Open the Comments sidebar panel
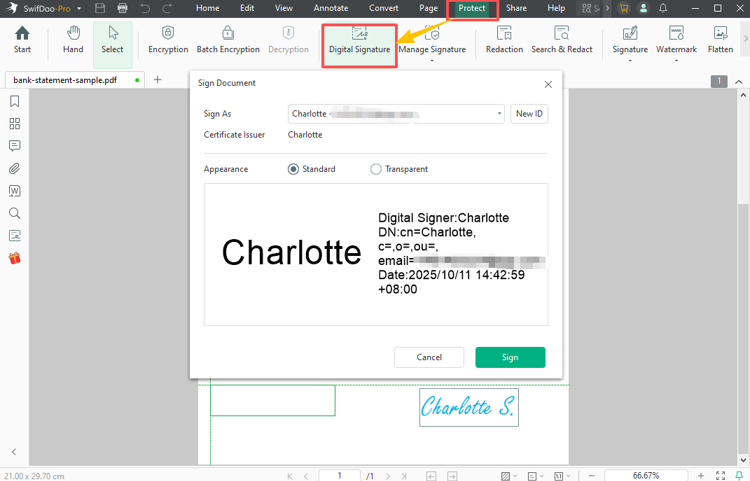Image resolution: width=750 pixels, height=481 pixels. pos(15,146)
